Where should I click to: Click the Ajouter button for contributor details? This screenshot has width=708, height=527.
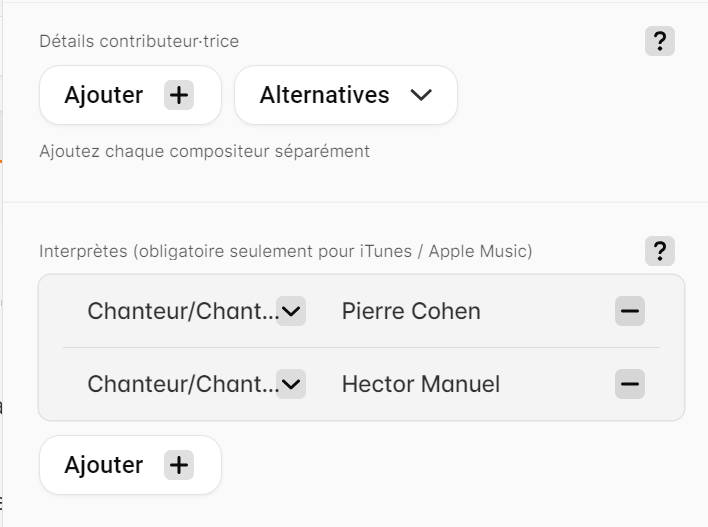[130, 95]
